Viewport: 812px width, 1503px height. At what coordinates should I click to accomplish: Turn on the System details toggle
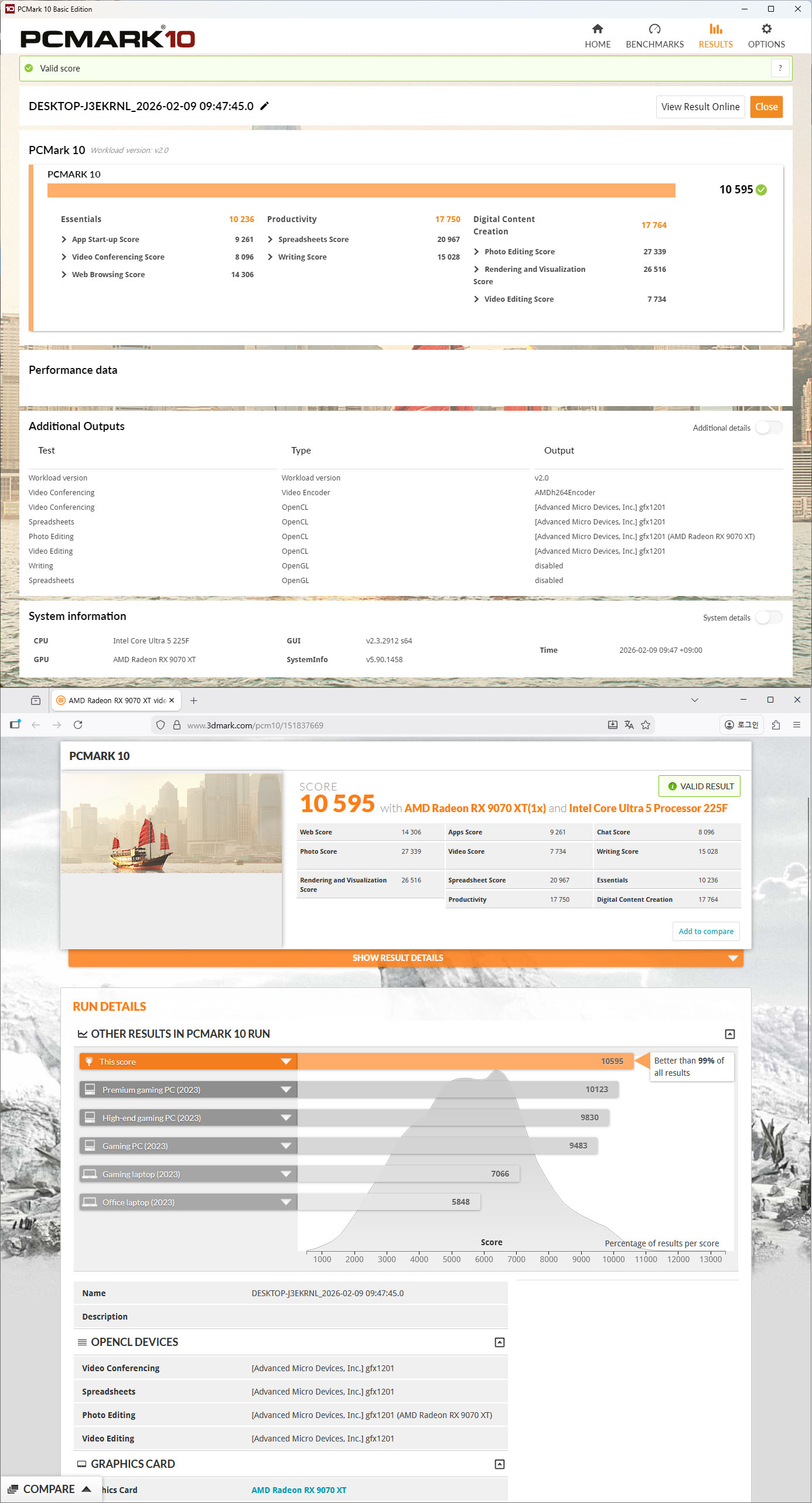point(768,618)
